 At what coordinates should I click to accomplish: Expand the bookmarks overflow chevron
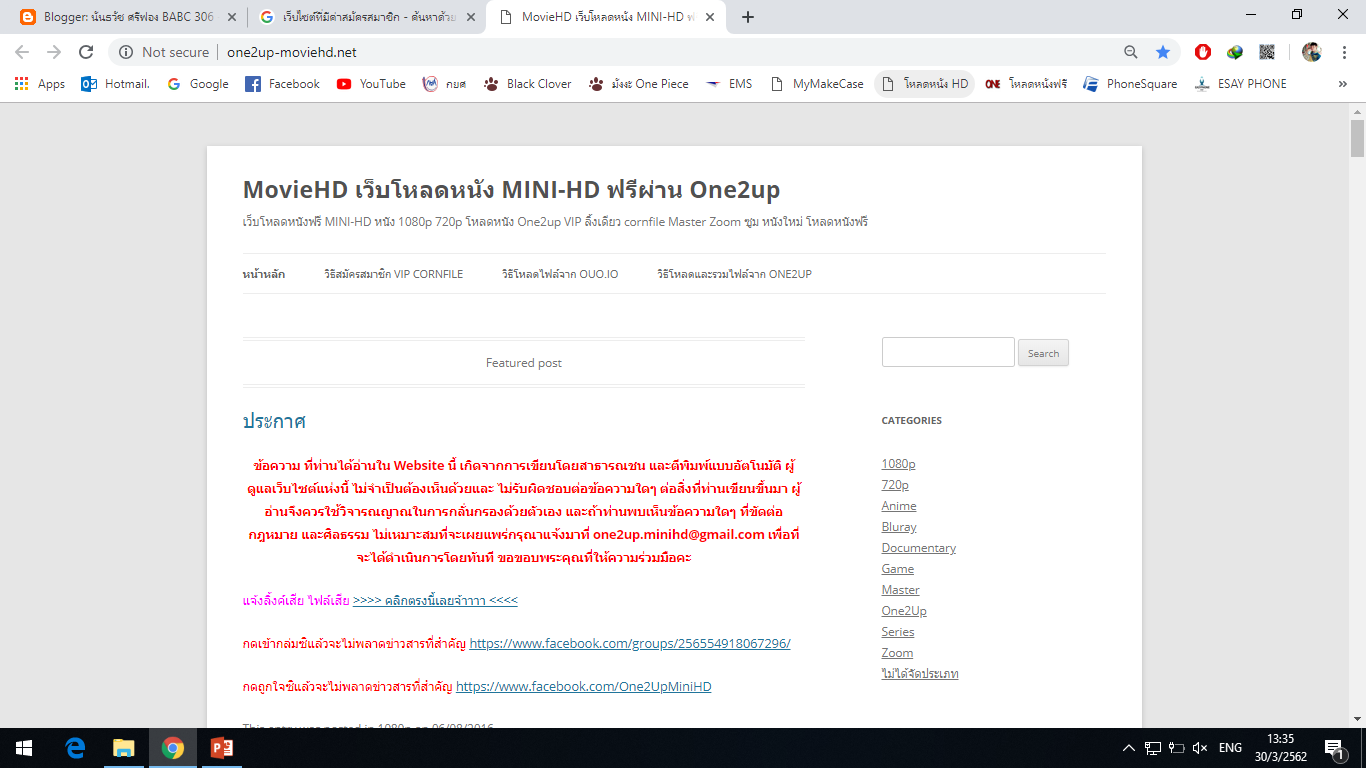[x=1342, y=84]
